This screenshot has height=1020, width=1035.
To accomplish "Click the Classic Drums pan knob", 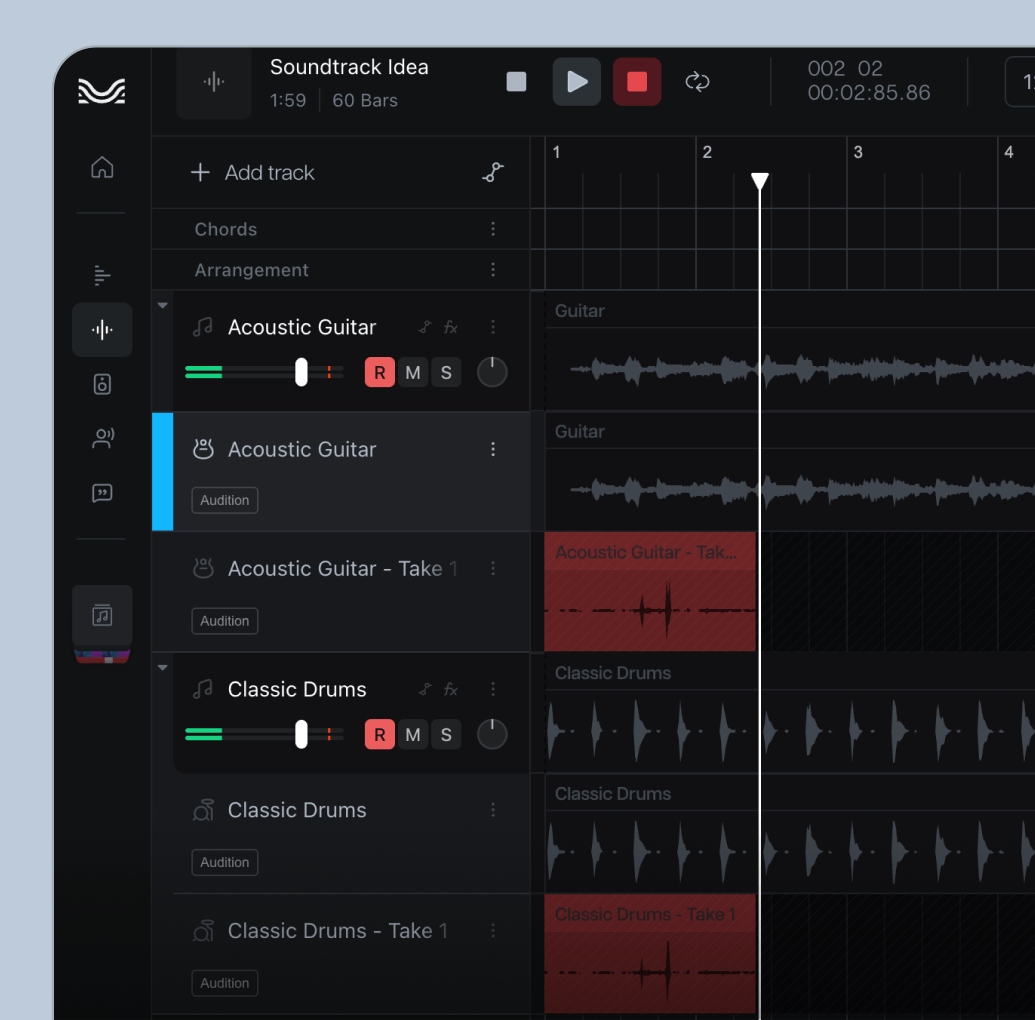I will coord(492,734).
